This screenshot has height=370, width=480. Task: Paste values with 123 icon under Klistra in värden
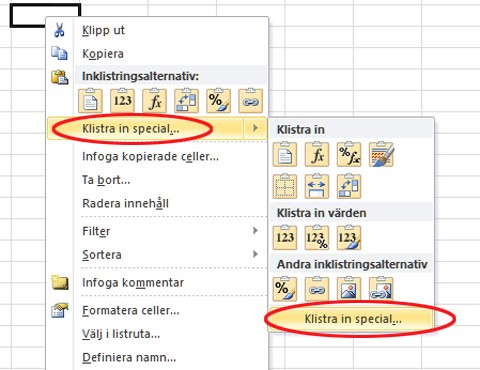point(285,238)
